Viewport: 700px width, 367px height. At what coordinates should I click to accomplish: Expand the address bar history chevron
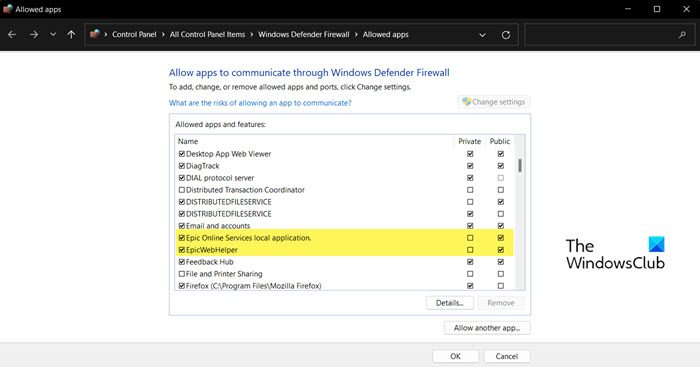tap(483, 35)
